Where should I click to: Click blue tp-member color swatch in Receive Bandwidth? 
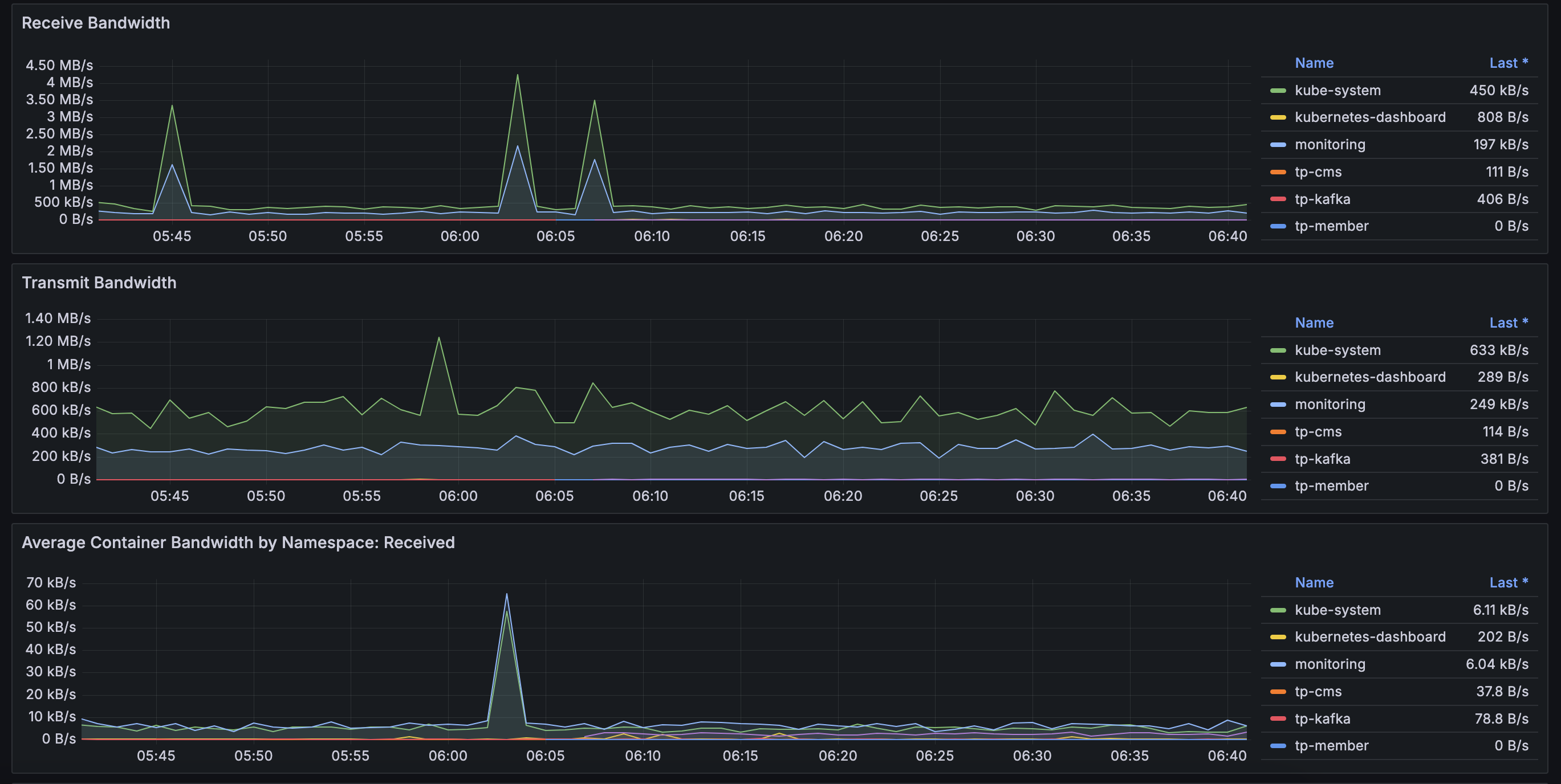(x=1278, y=226)
